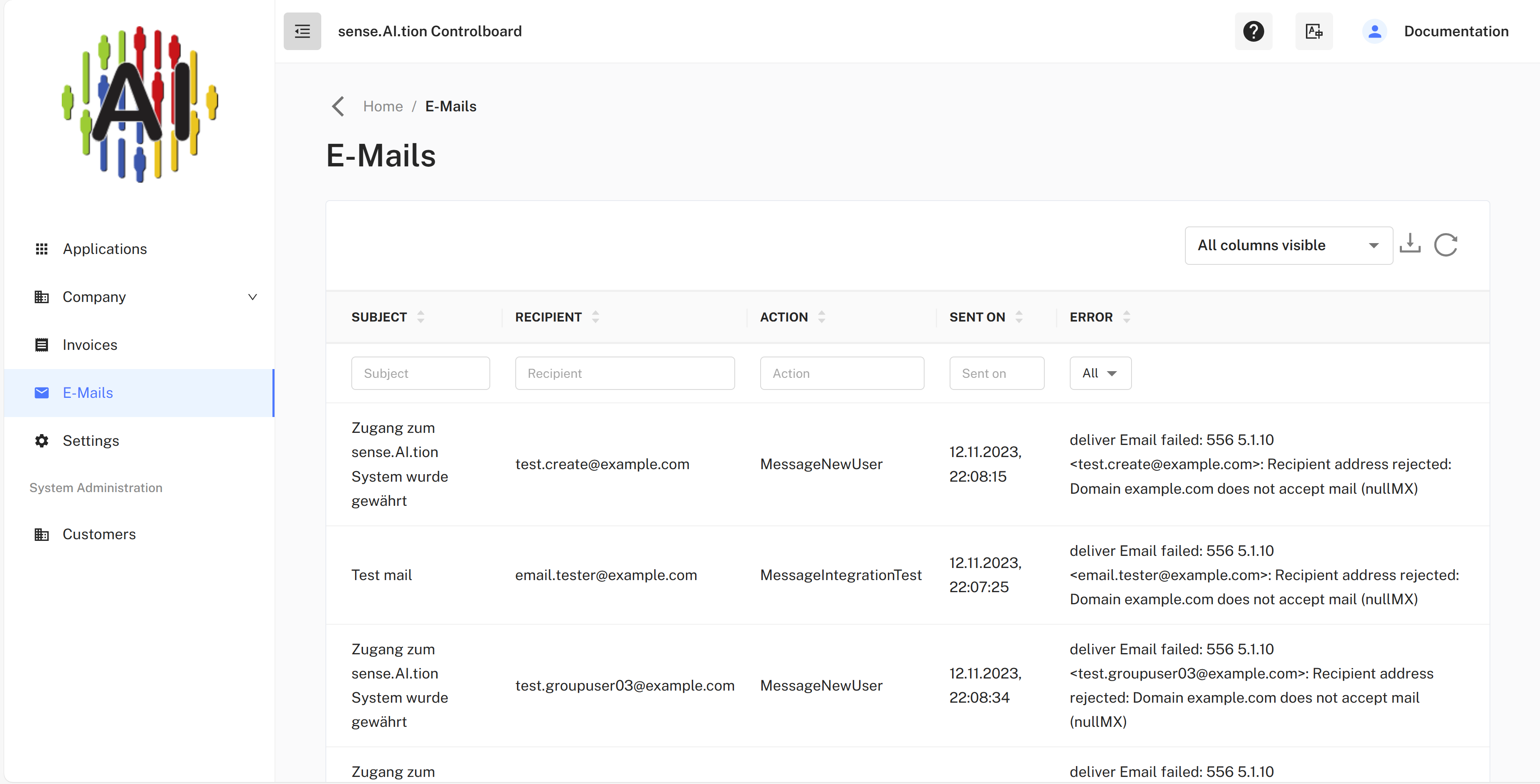
Task: Open Applications in the sidebar
Action: click(x=139, y=249)
